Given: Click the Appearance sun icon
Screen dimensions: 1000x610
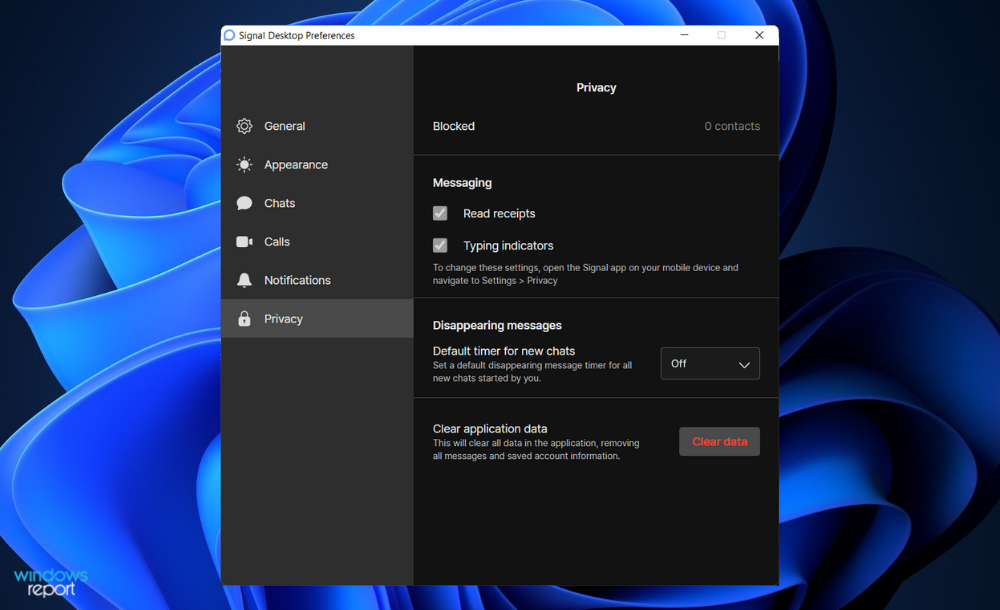Looking at the screenshot, I should pyautogui.click(x=244, y=165).
